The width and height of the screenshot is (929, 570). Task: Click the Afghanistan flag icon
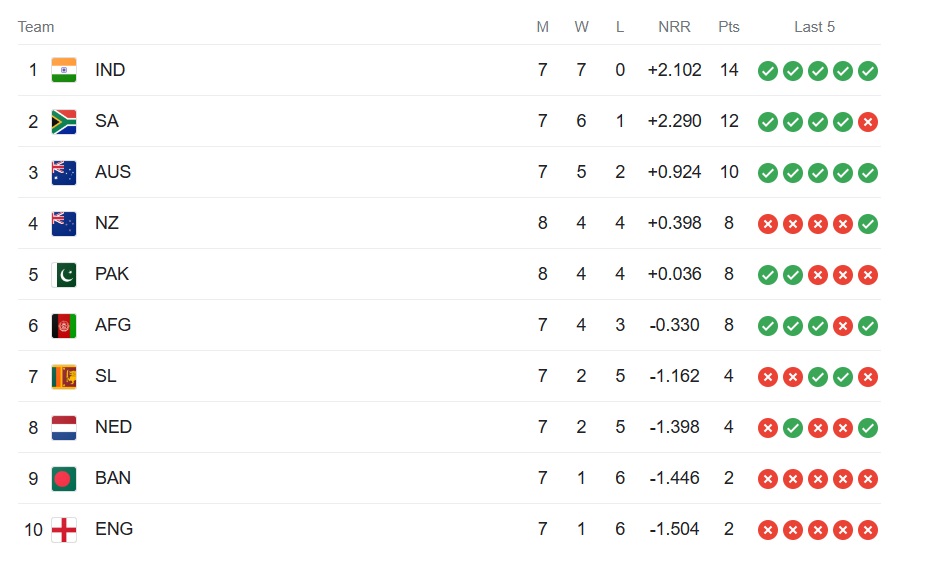tap(64, 325)
